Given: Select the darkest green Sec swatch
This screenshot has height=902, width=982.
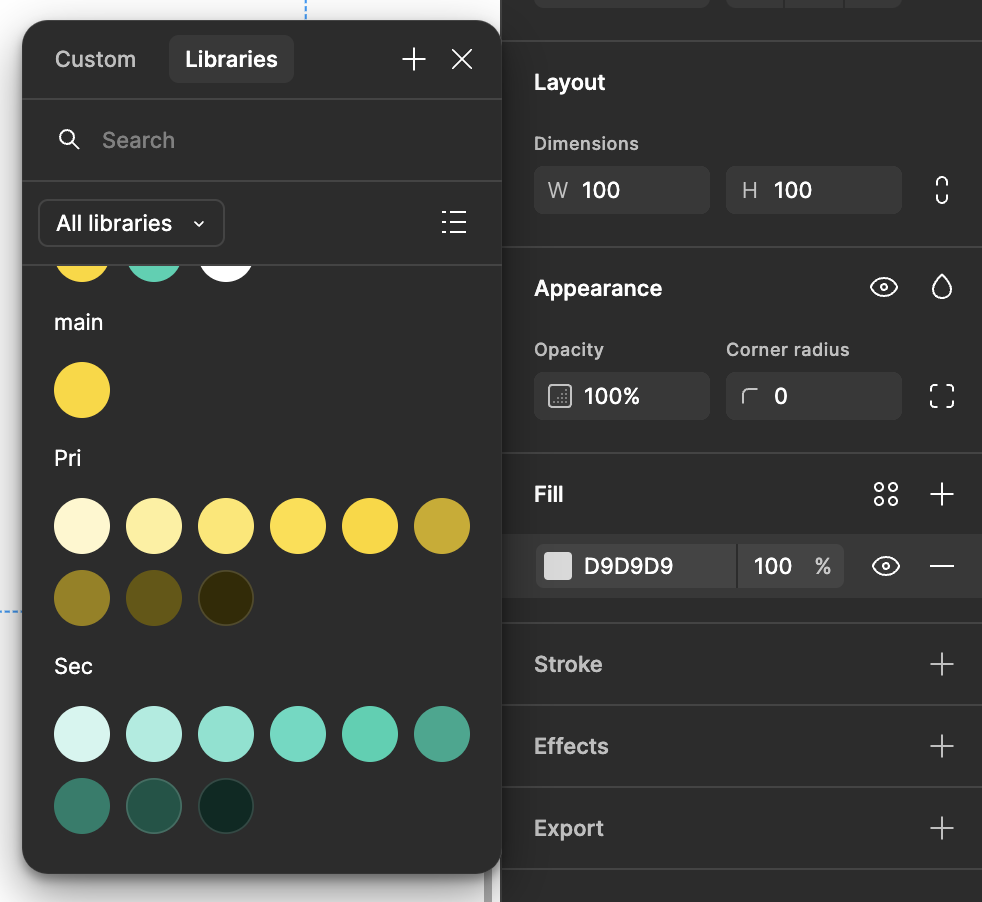Looking at the screenshot, I should (x=226, y=806).
